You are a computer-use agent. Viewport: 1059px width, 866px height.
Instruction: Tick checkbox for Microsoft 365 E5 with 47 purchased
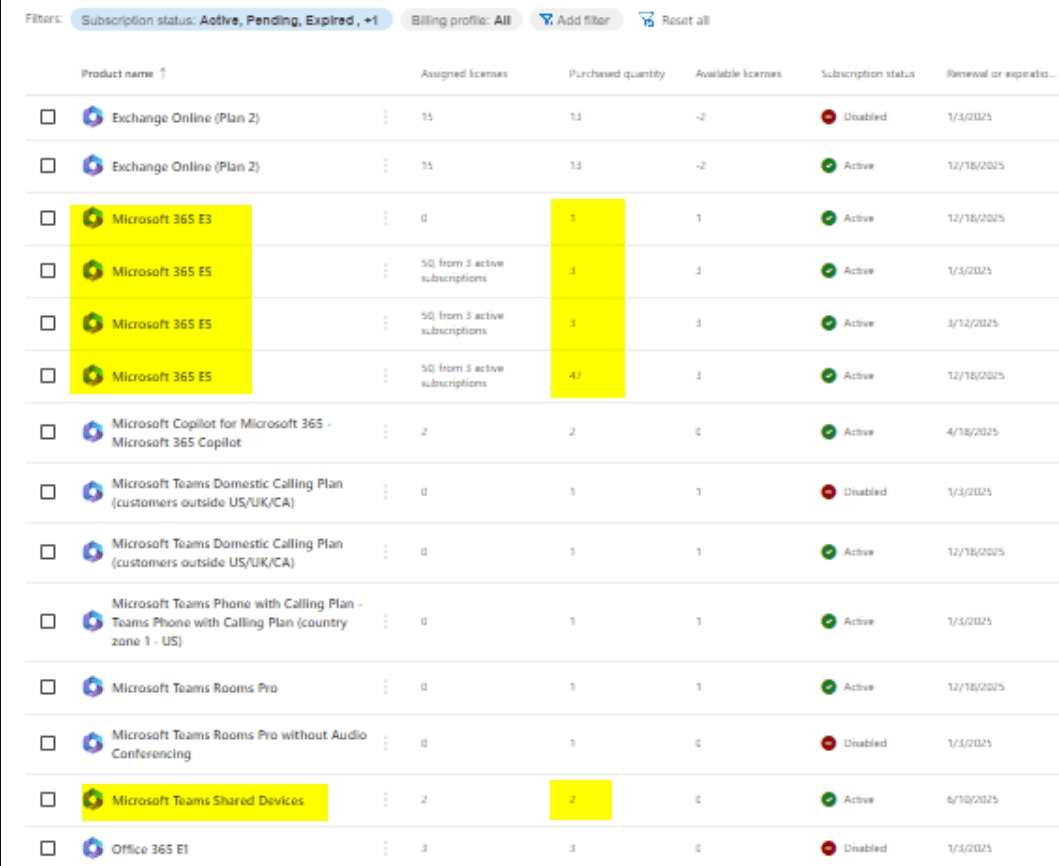pos(48,376)
